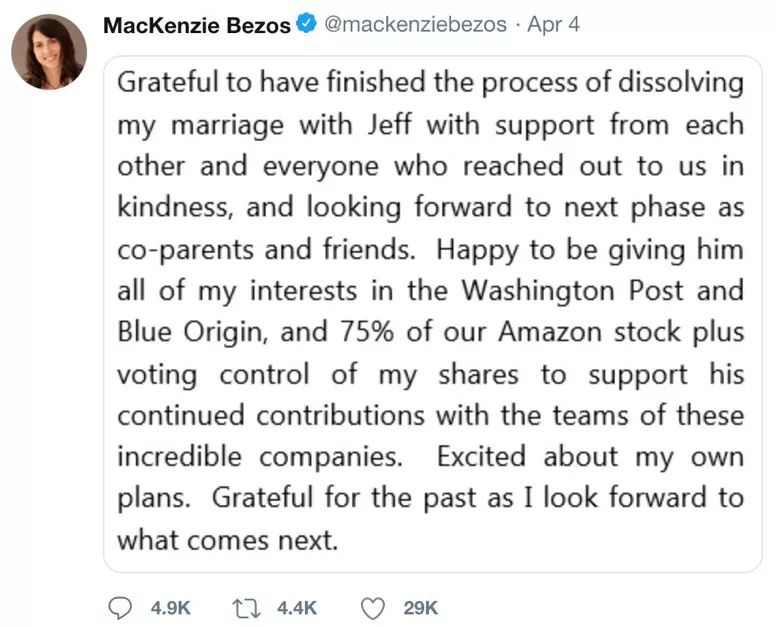Open MacKenzie Bezos profile photo

point(48,52)
